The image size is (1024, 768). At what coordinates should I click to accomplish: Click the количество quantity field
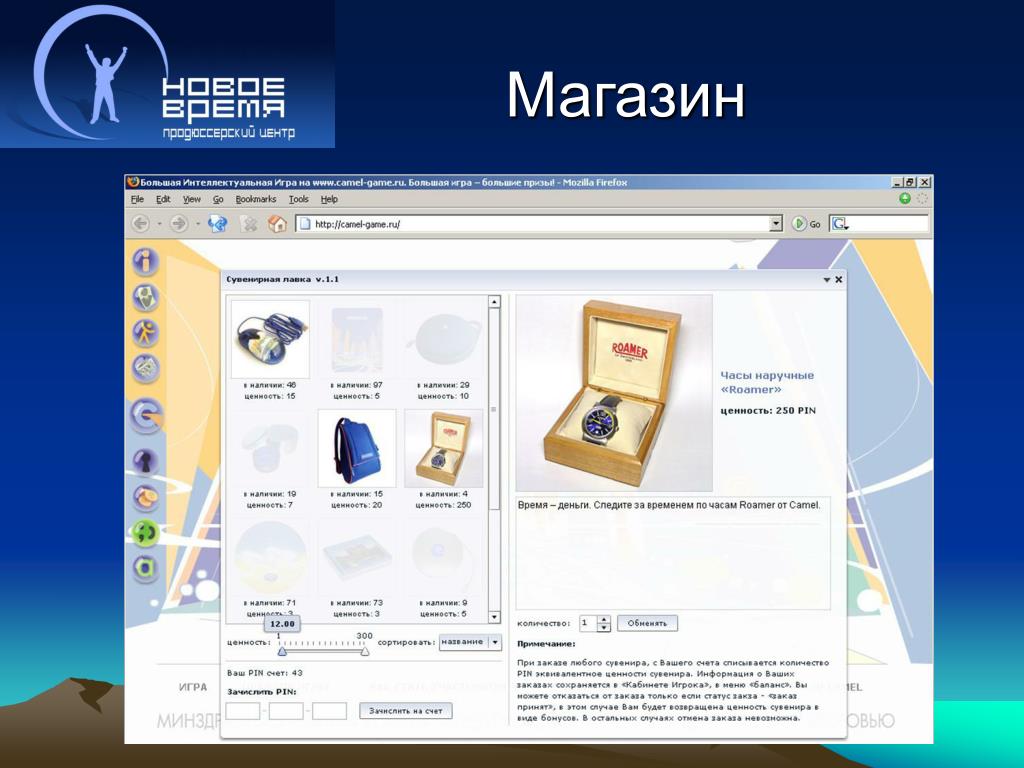(x=588, y=623)
